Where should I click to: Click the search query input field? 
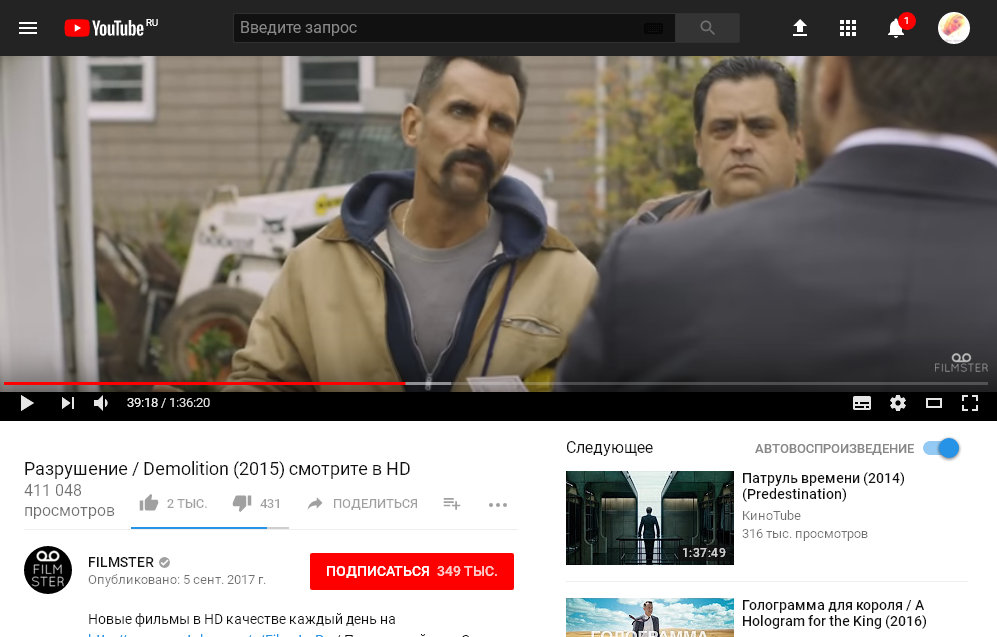(454, 28)
